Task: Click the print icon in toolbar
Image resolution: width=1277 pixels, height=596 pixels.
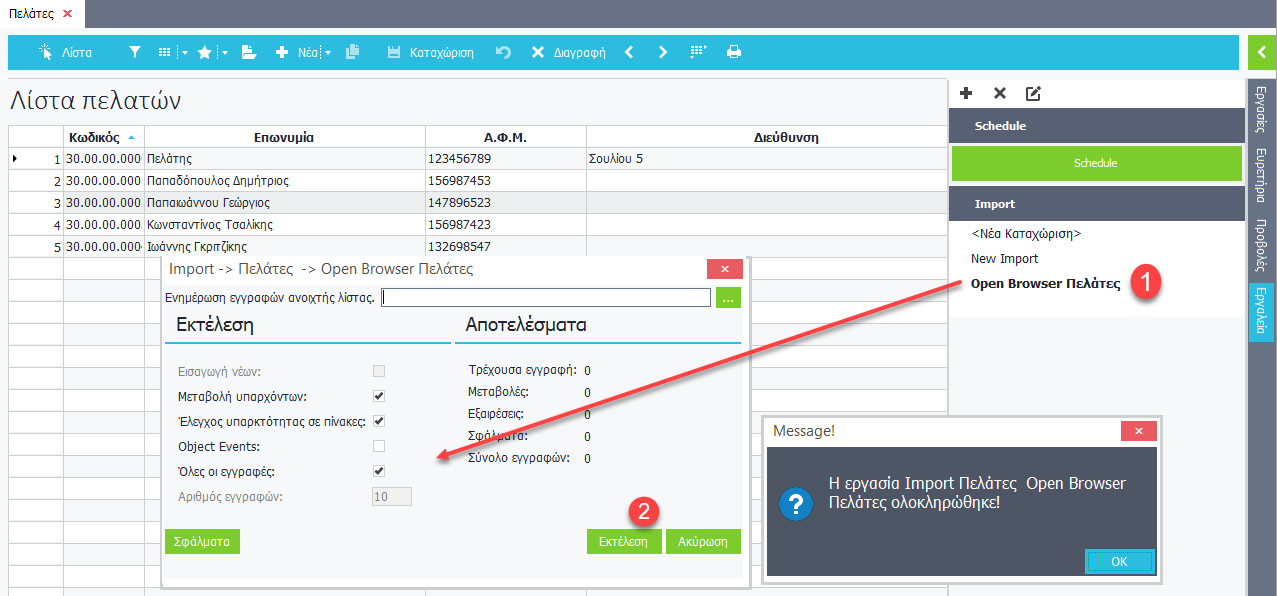Action: pyautogui.click(x=734, y=52)
